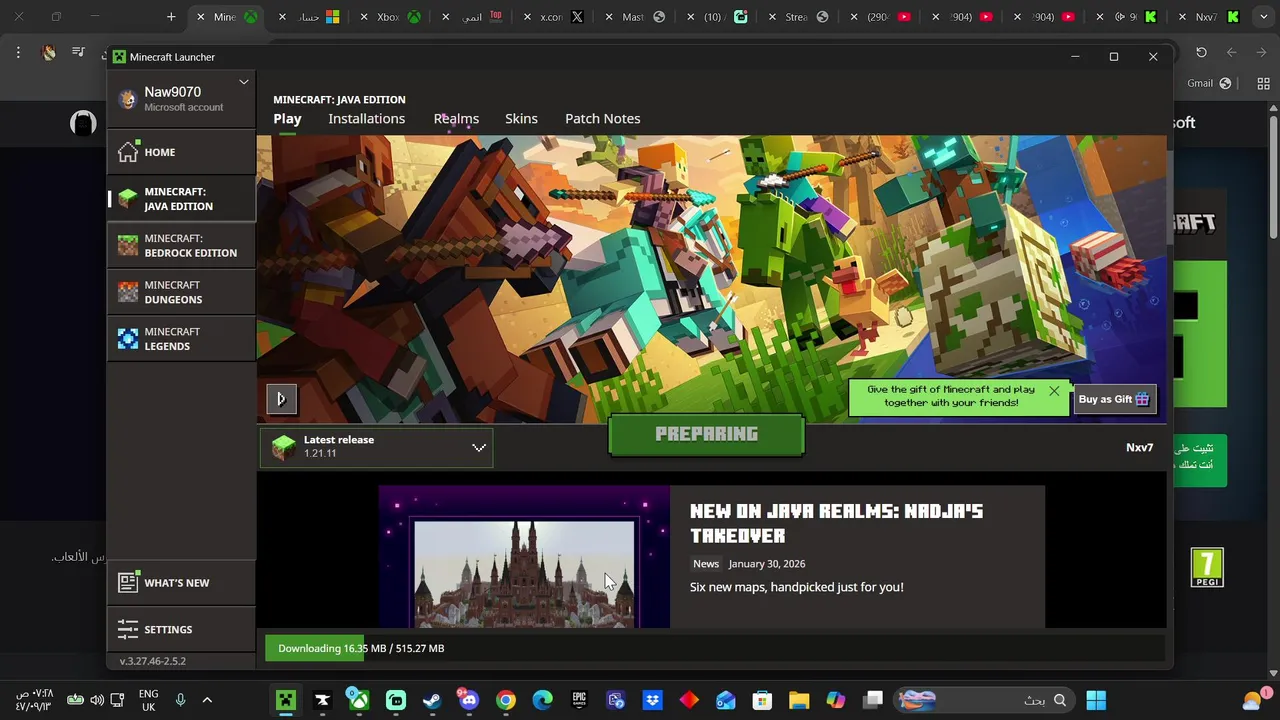
Task: Open Minecraft Dungeons from sidebar
Action: 181,292
